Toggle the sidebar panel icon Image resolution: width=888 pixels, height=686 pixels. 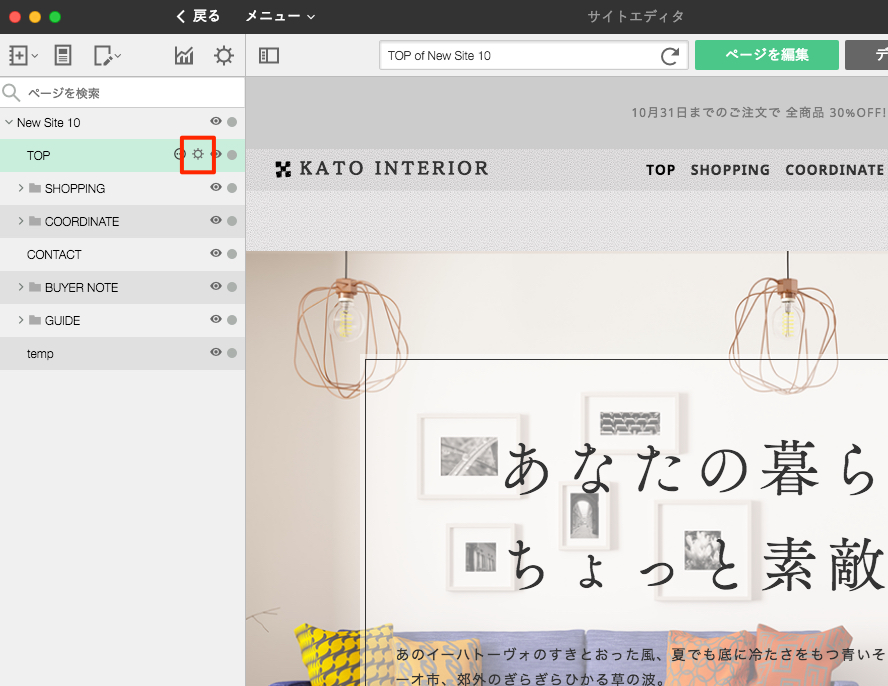269,56
